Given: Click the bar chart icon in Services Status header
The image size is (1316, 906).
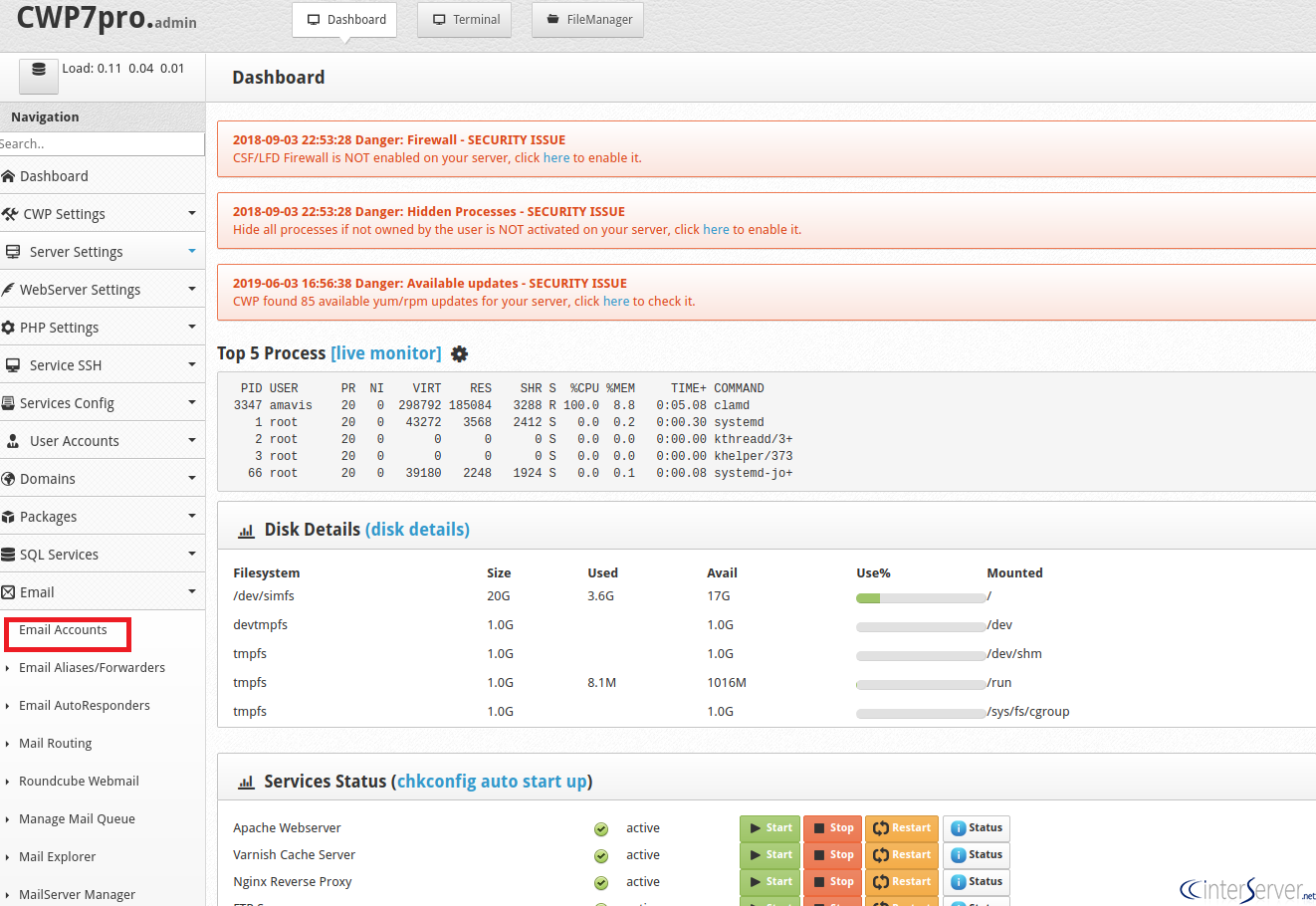Looking at the screenshot, I should pos(246,783).
